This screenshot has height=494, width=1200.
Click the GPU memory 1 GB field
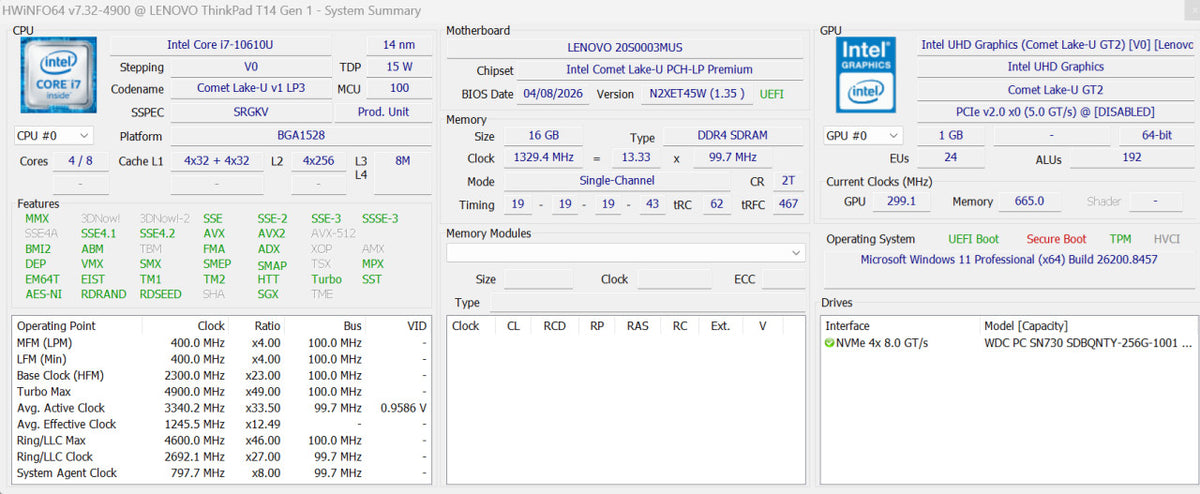click(950, 135)
